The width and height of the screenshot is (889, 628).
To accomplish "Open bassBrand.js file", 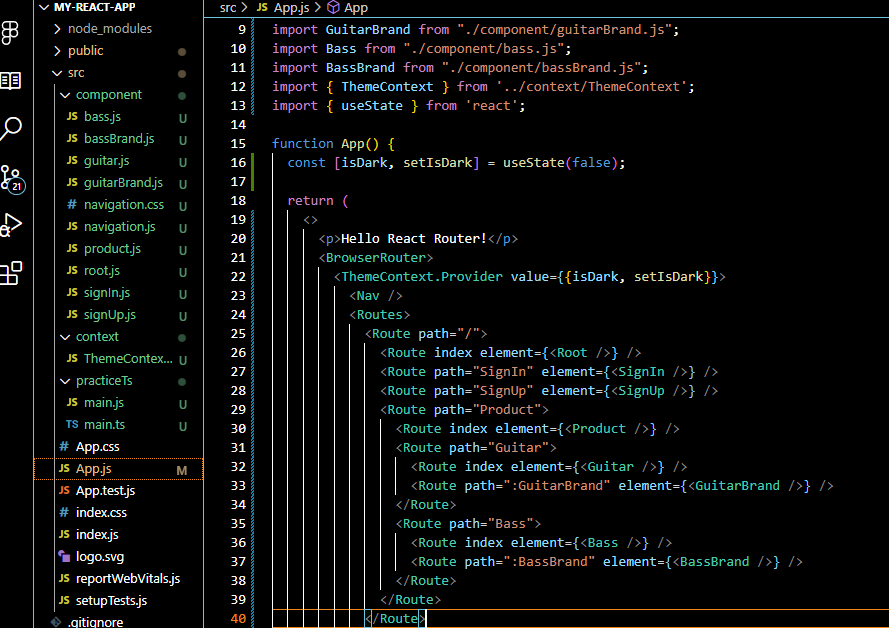I will click(118, 139).
